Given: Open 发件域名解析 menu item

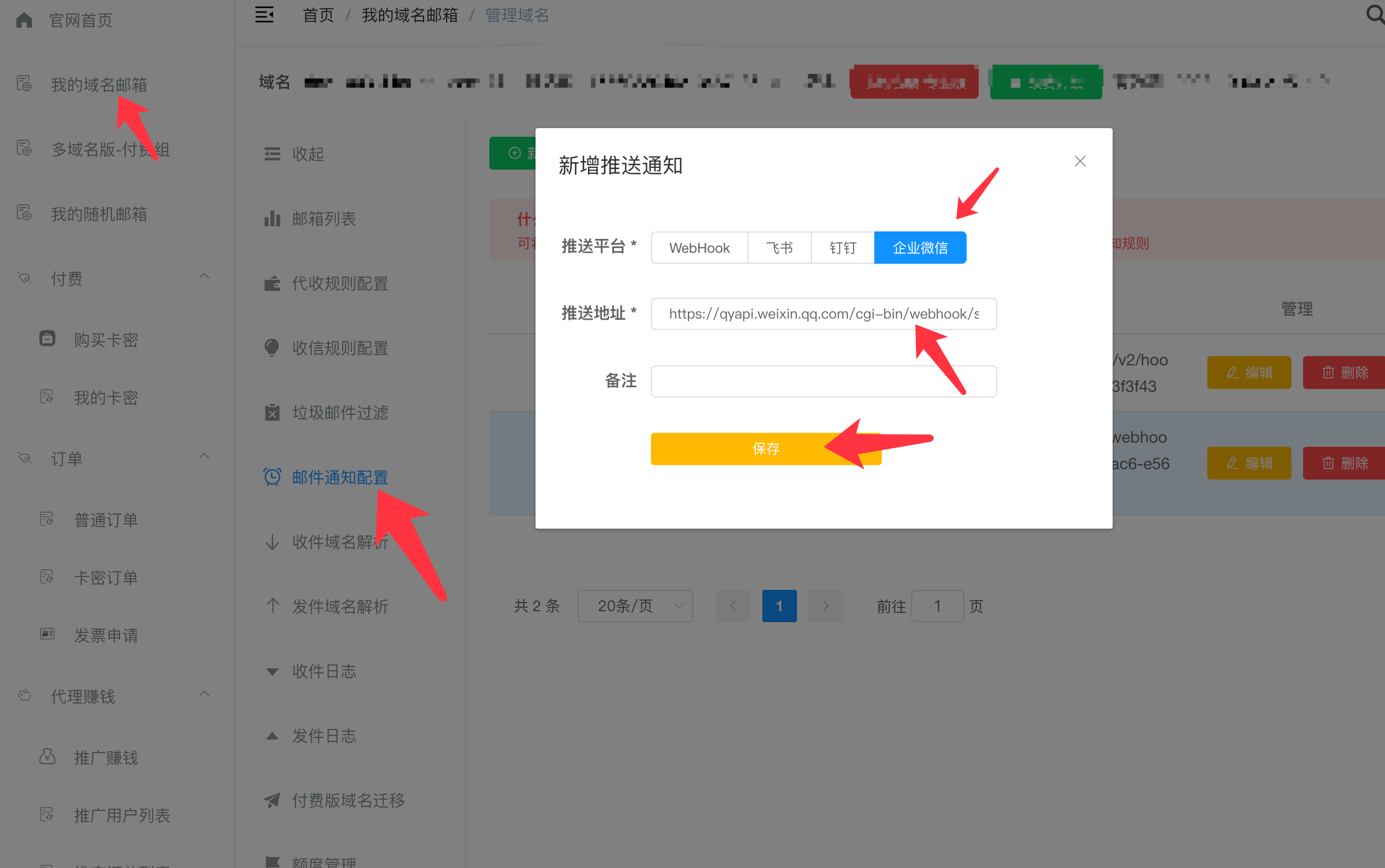Looking at the screenshot, I should point(340,606).
